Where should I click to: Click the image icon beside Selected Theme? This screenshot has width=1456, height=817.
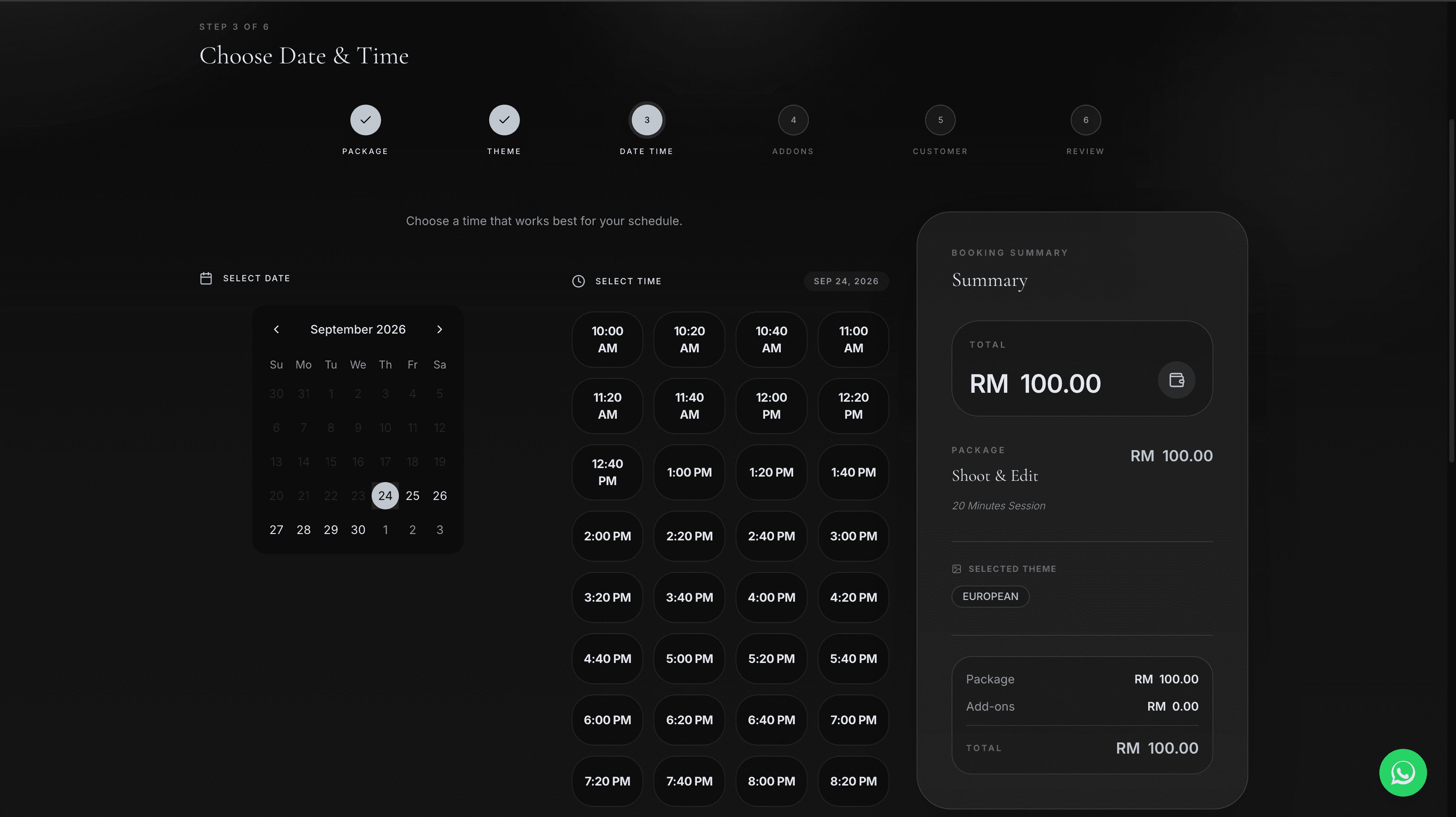point(956,569)
